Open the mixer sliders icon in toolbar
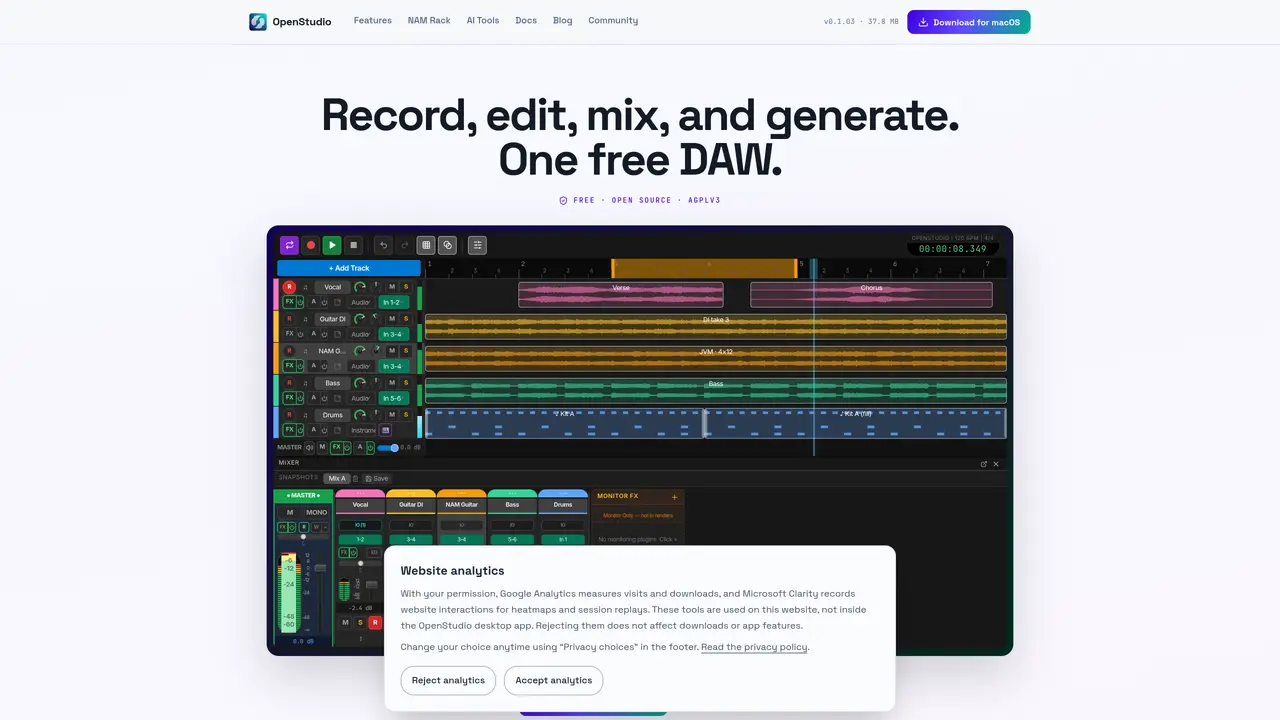This screenshot has height=720, width=1280. point(477,245)
